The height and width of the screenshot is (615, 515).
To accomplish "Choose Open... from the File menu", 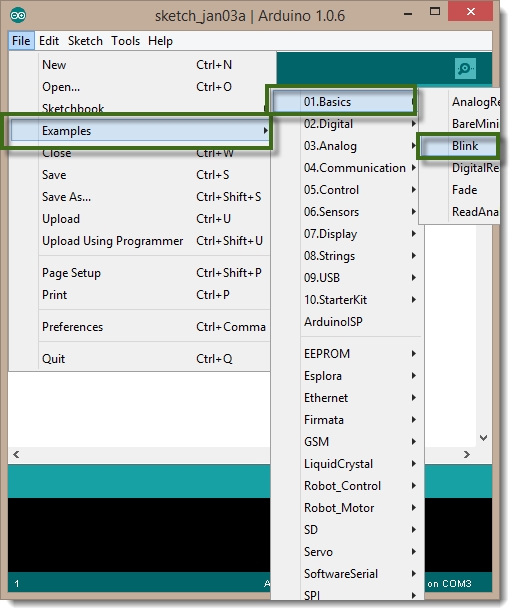I will [x=140, y=87].
